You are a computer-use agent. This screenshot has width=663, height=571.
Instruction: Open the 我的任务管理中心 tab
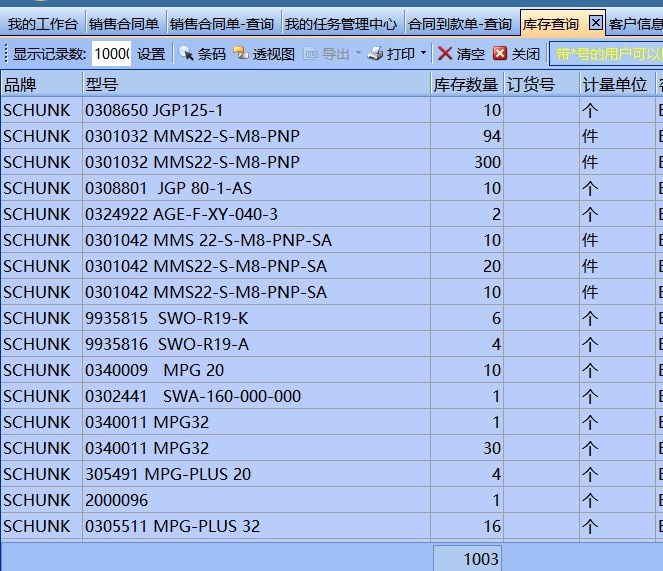341,24
